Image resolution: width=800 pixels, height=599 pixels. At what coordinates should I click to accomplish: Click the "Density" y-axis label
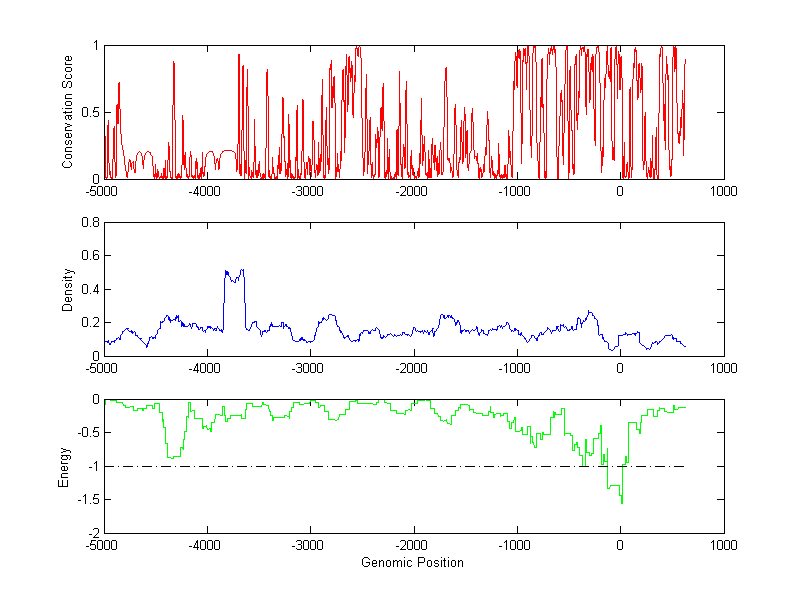click(x=68, y=289)
